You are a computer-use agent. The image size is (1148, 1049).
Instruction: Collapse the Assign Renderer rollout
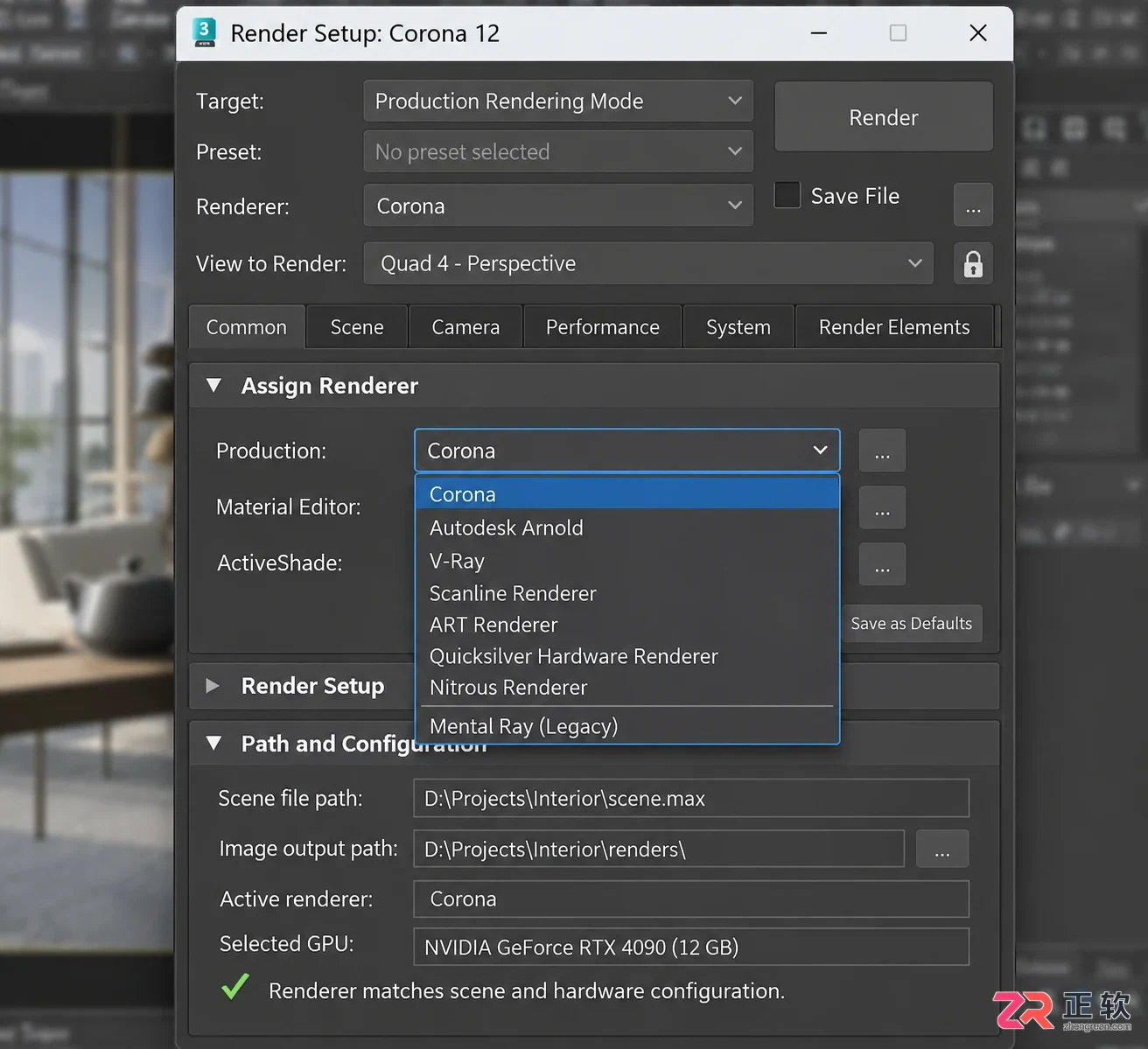(x=213, y=385)
